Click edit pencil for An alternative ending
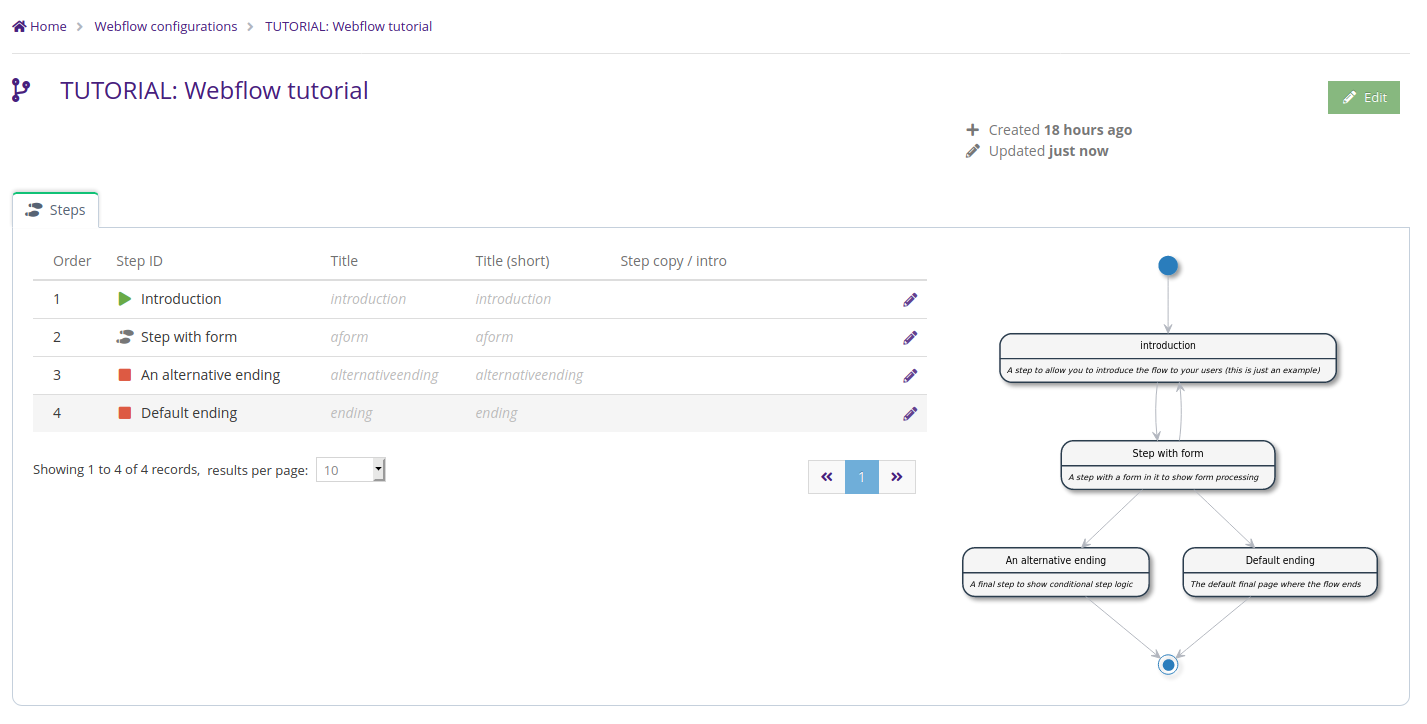 tap(910, 376)
